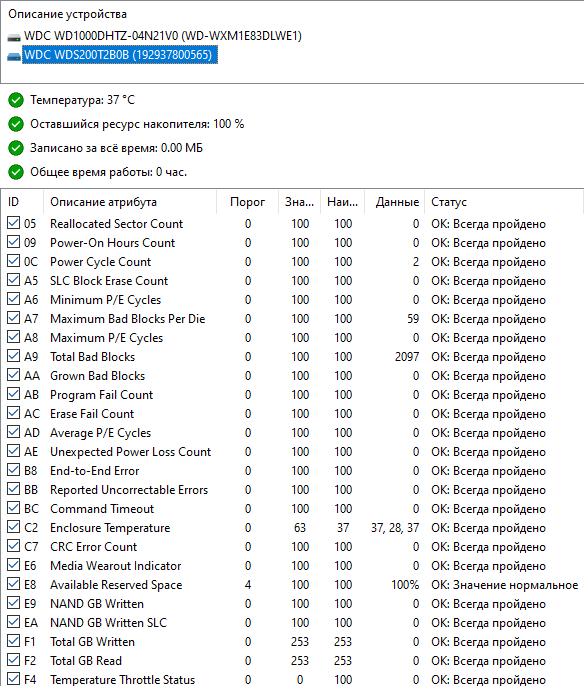Click the Оставшийся ресурс накопителя: 100 % line
The width and height of the screenshot is (584, 687).
(x=137, y=124)
